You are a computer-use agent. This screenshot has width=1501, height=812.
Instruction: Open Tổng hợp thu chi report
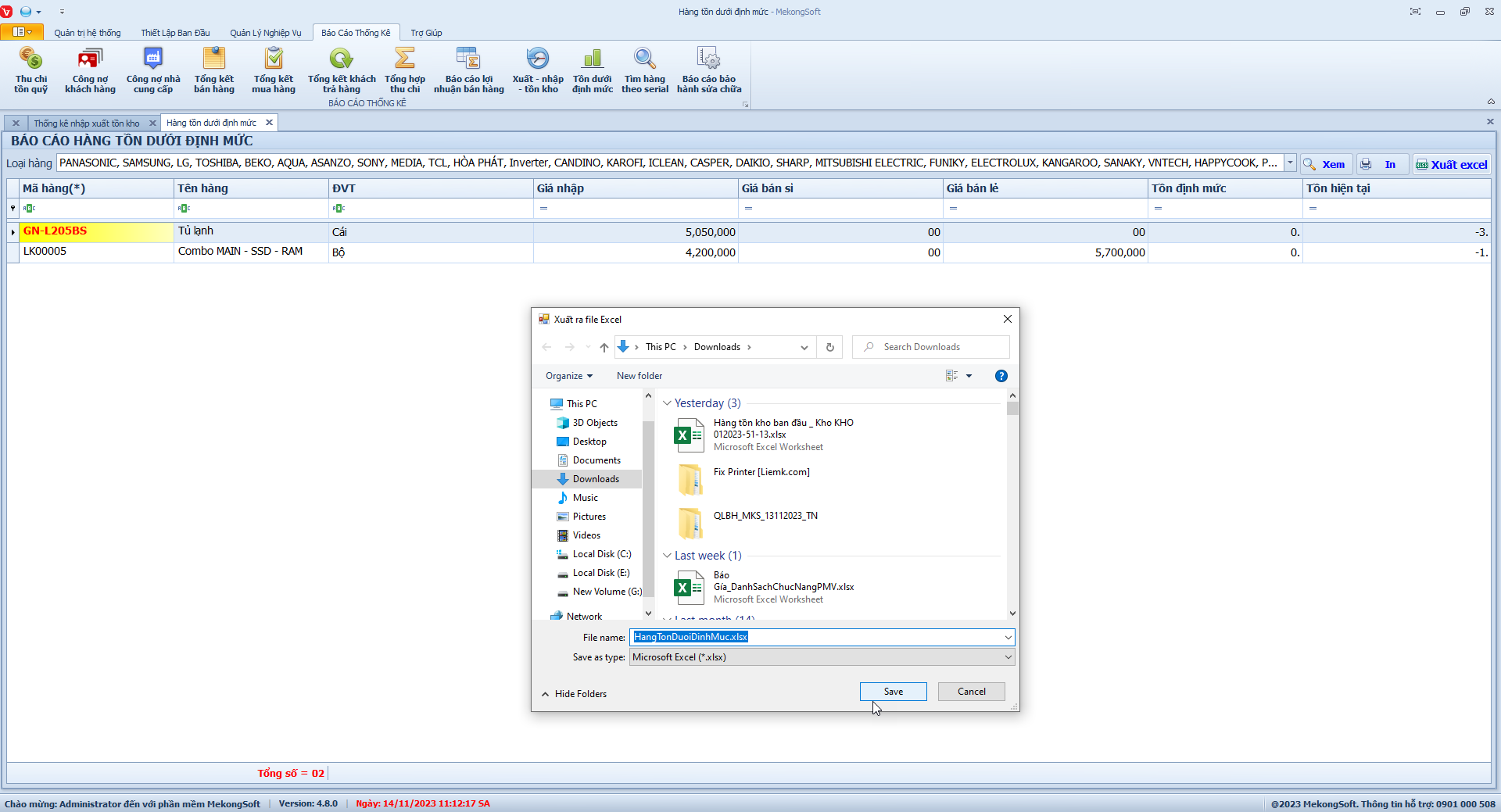[404, 70]
